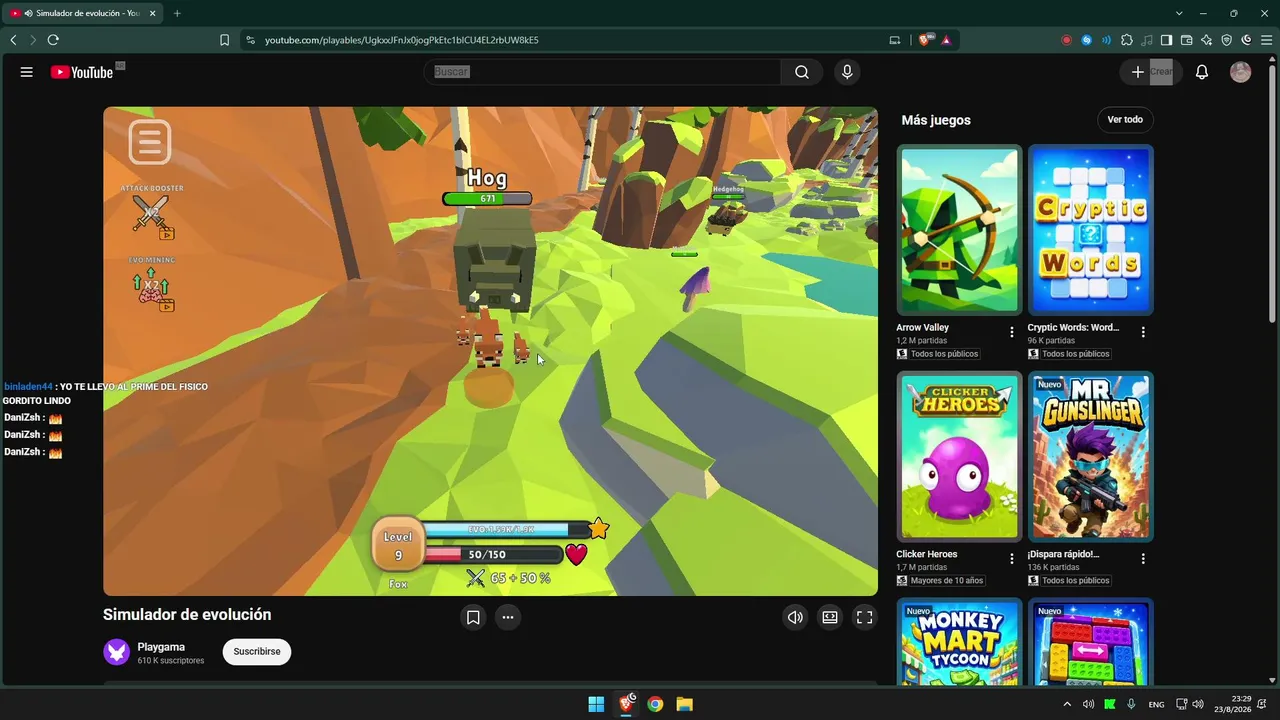Open the Clicker Heroes game thumbnail
The image size is (1280, 720).
click(x=959, y=457)
